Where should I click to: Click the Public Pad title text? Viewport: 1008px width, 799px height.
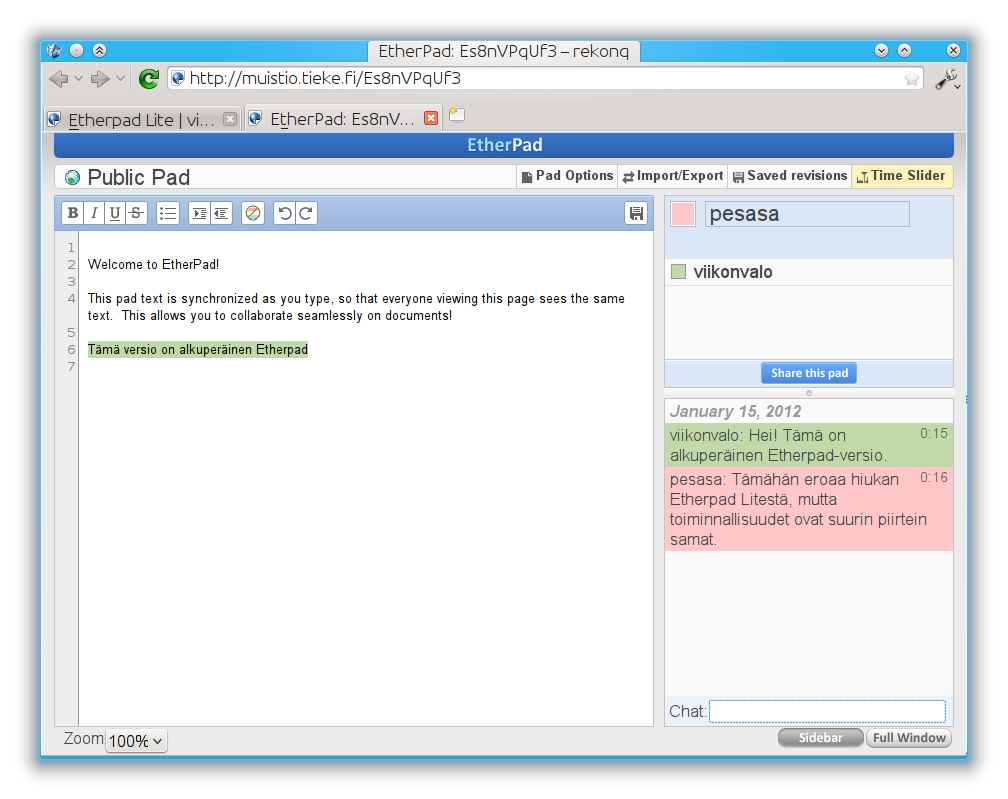click(x=138, y=177)
